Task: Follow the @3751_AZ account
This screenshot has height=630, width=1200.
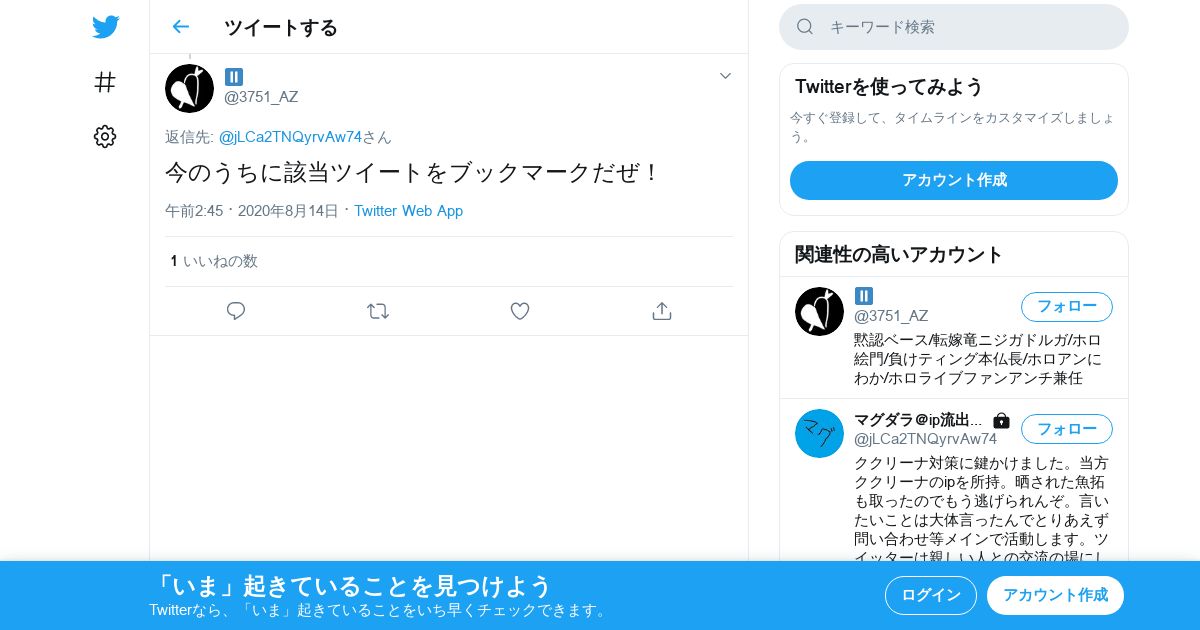Action: pyautogui.click(x=1067, y=307)
